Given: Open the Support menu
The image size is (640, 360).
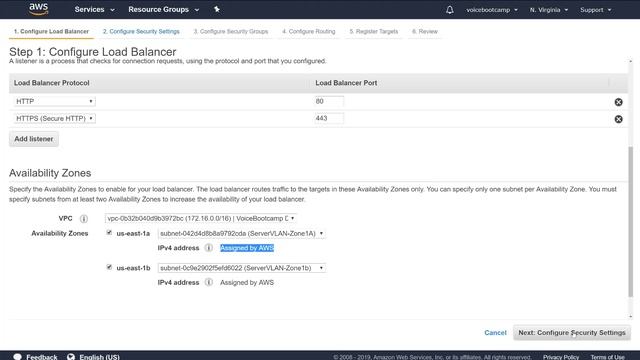Looking at the screenshot, I should pyautogui.click(x=596, y=9).
